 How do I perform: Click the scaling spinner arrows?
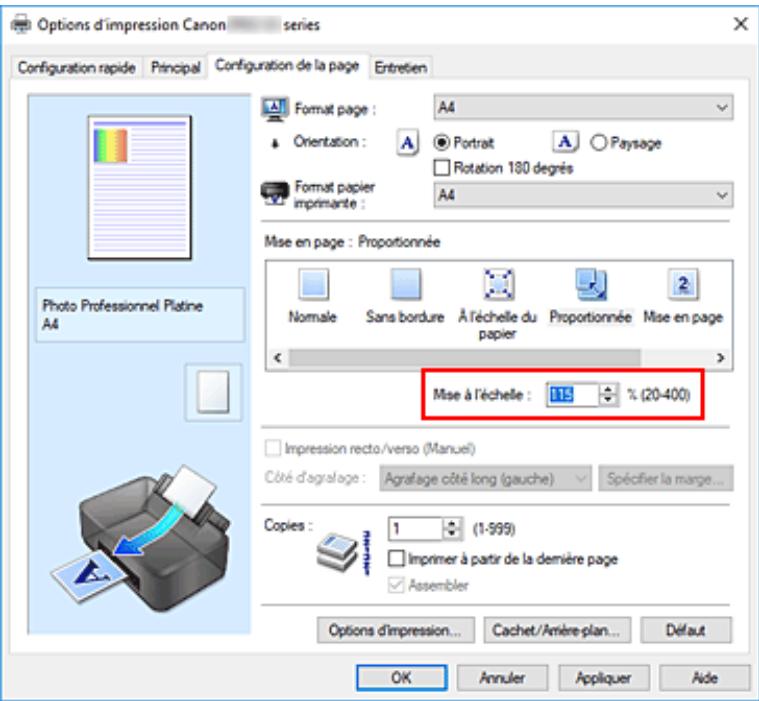(608, 395)
